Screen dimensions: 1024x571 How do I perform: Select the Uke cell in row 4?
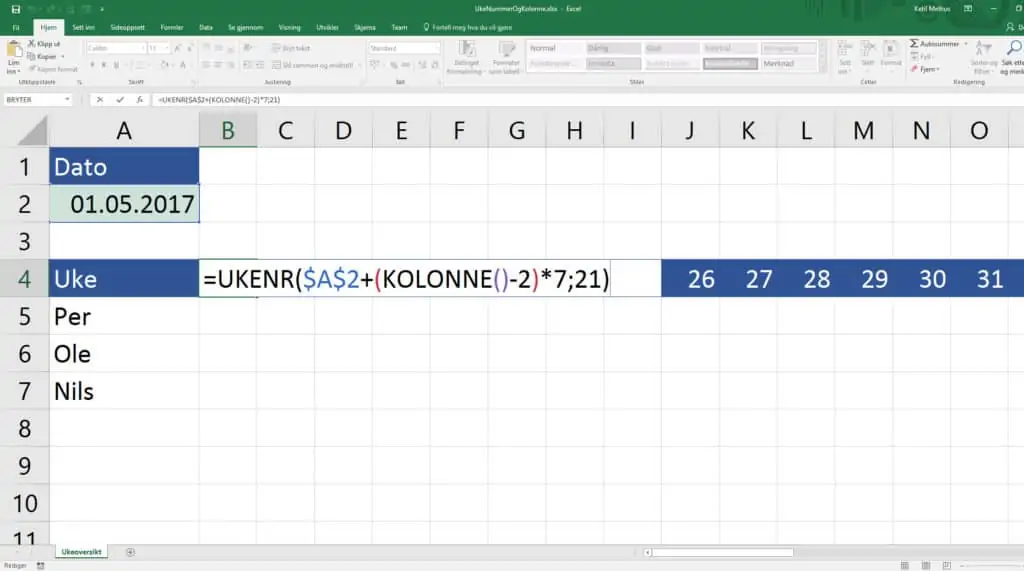tap(124, 278)
